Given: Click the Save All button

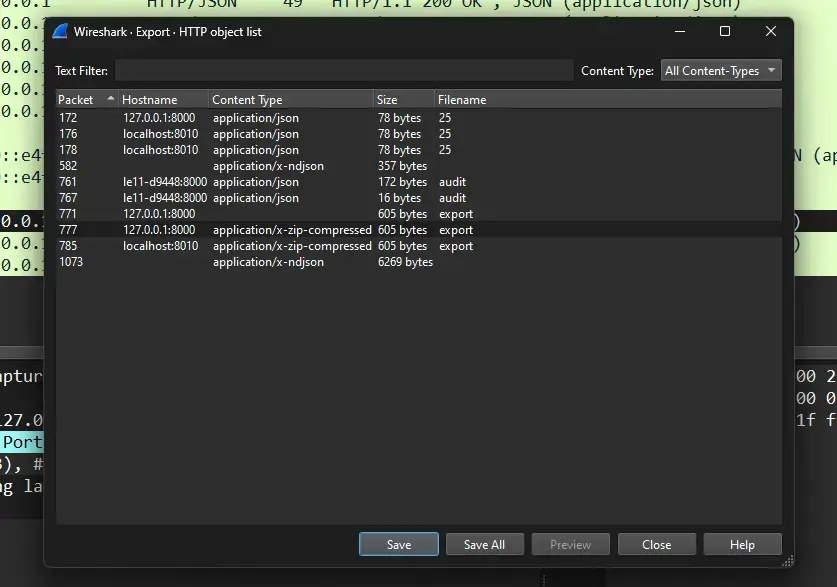Looking at the screenshot, I should click(485, 544).
